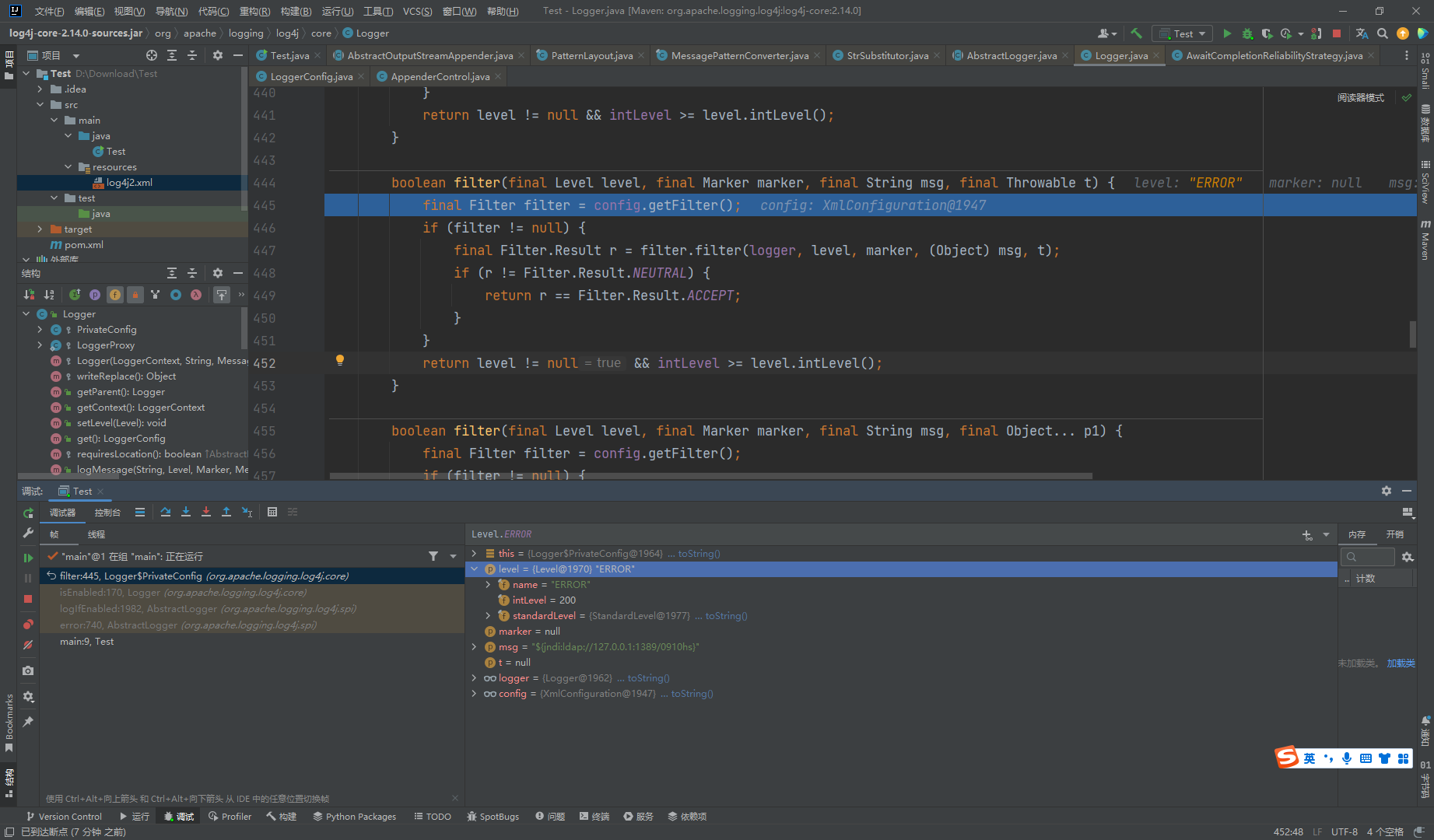
Task: Expand the msg variable in debugger
Action: [474, 647]
